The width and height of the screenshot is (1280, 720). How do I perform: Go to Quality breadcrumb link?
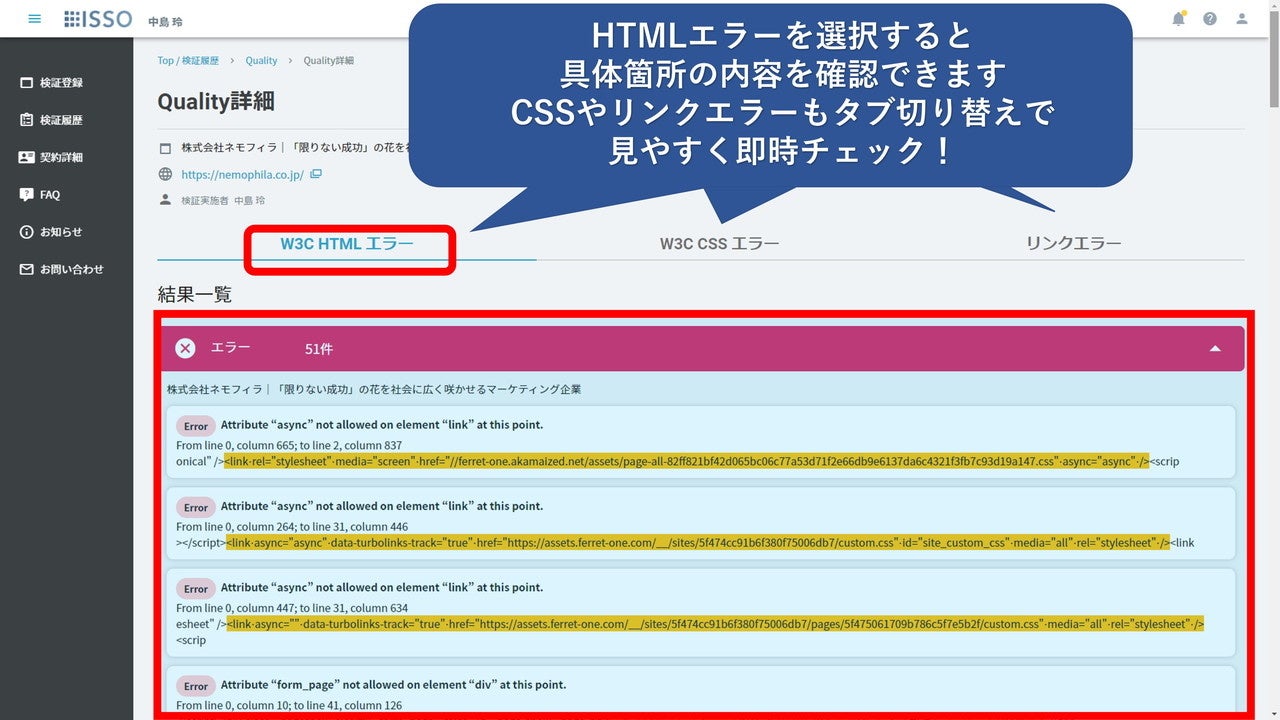[261, 61]
